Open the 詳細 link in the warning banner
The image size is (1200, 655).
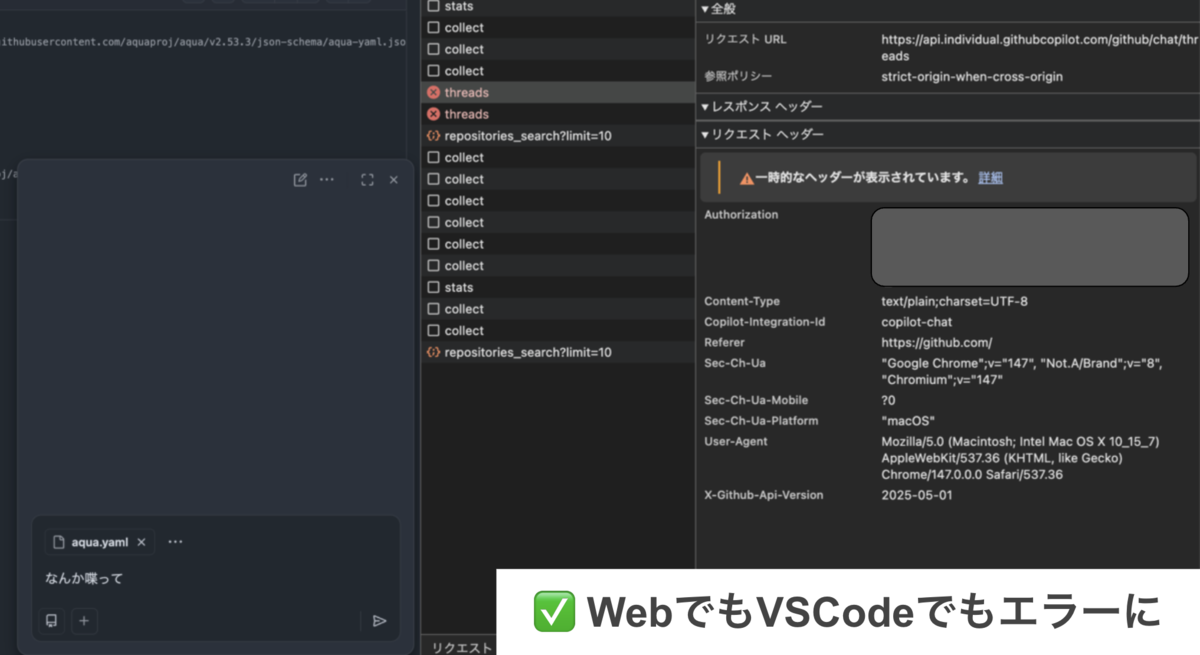tap(990, 178)
